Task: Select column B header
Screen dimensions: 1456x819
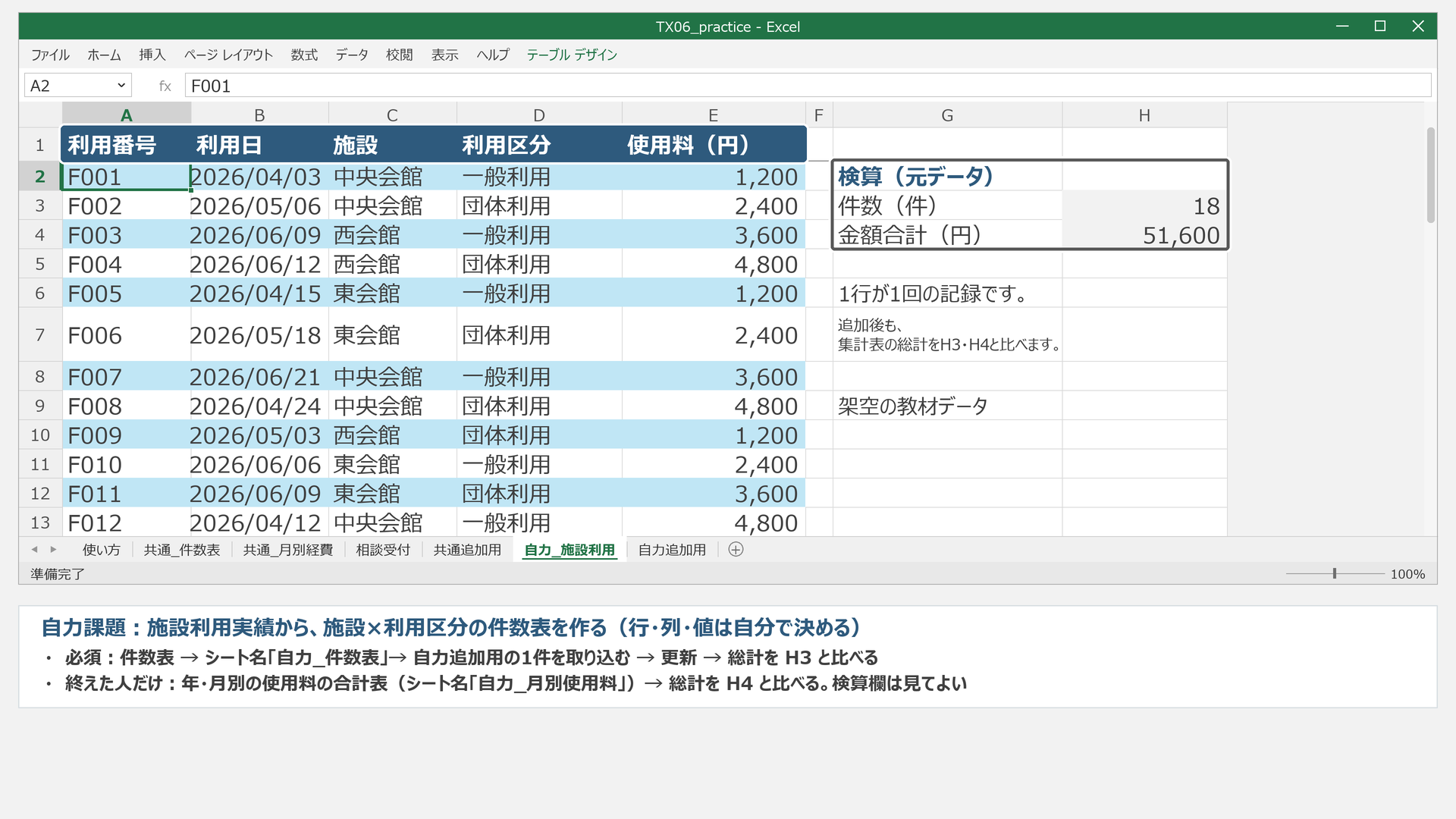Action: 259,115
